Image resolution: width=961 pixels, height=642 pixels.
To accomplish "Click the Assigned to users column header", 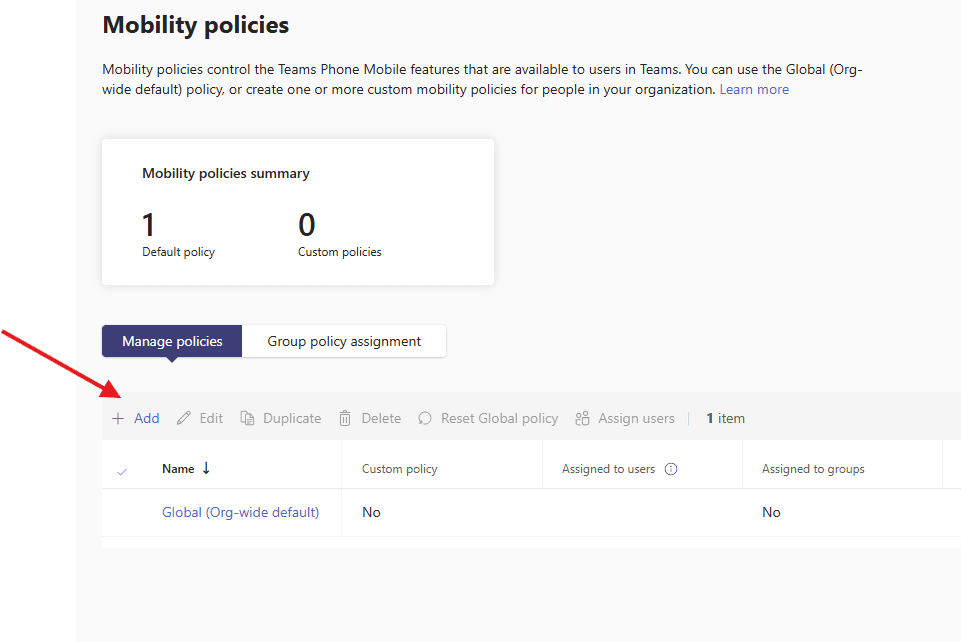I will click(608, 469).
